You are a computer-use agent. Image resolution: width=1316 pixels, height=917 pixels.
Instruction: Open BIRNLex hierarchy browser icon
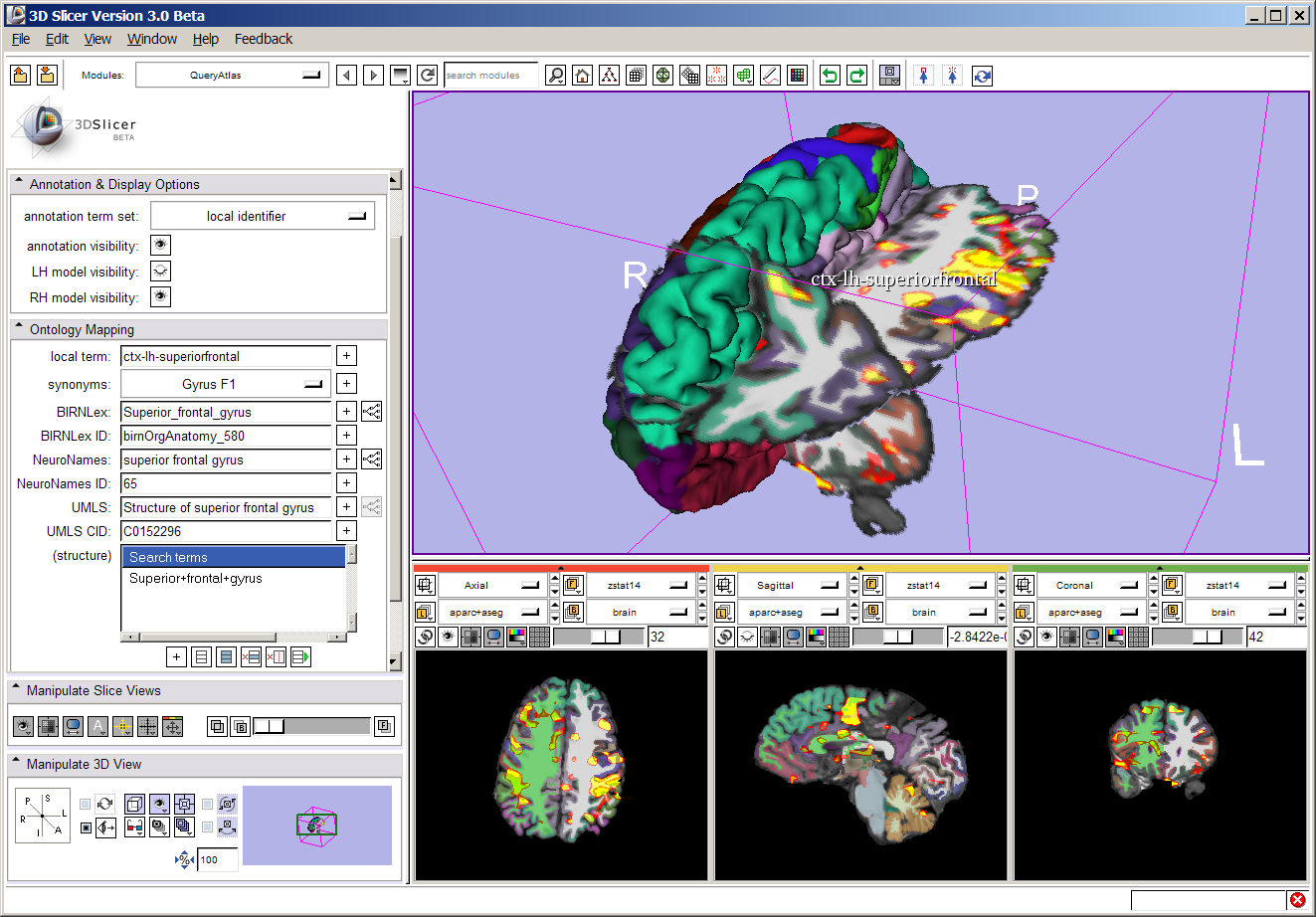[x=371, y=412]
